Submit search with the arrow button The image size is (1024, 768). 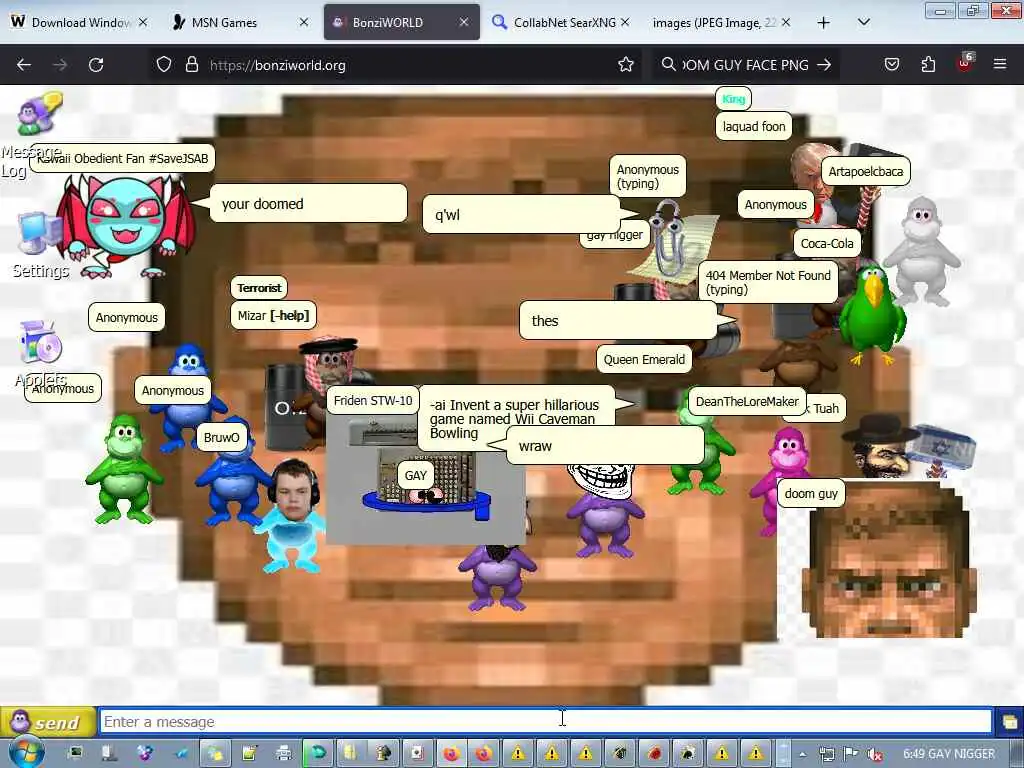click(x=824, y=65)
